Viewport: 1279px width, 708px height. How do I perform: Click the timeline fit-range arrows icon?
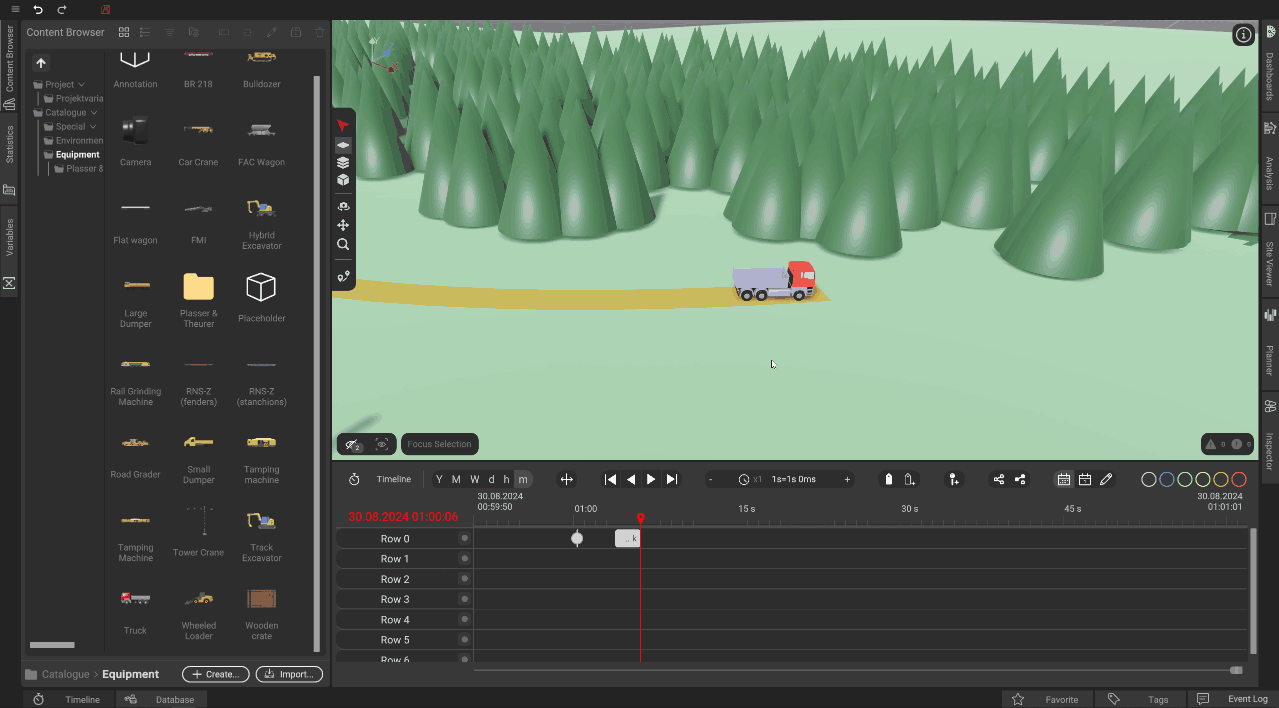click(567, 480)
